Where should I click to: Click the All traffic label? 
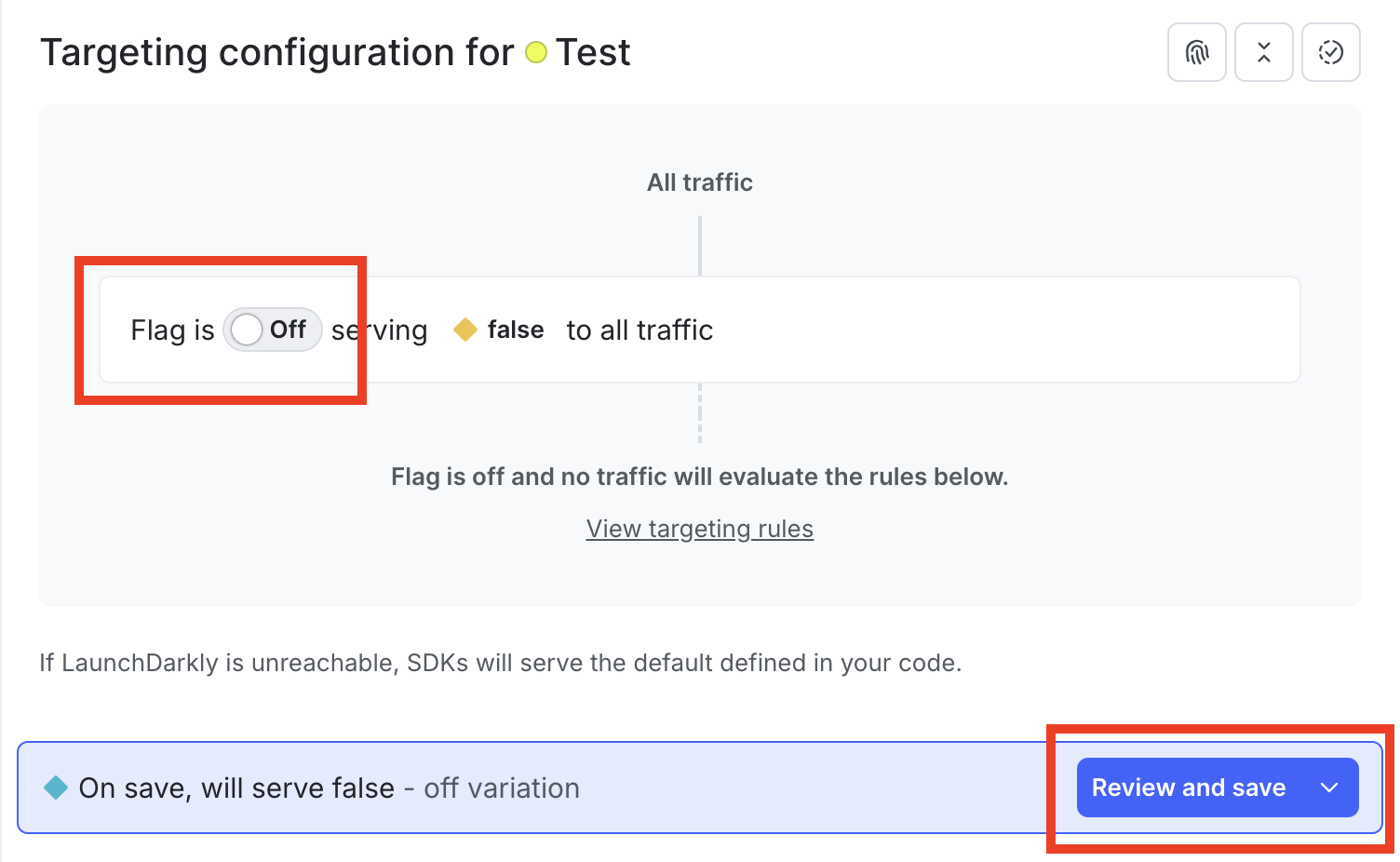[699, 182]
